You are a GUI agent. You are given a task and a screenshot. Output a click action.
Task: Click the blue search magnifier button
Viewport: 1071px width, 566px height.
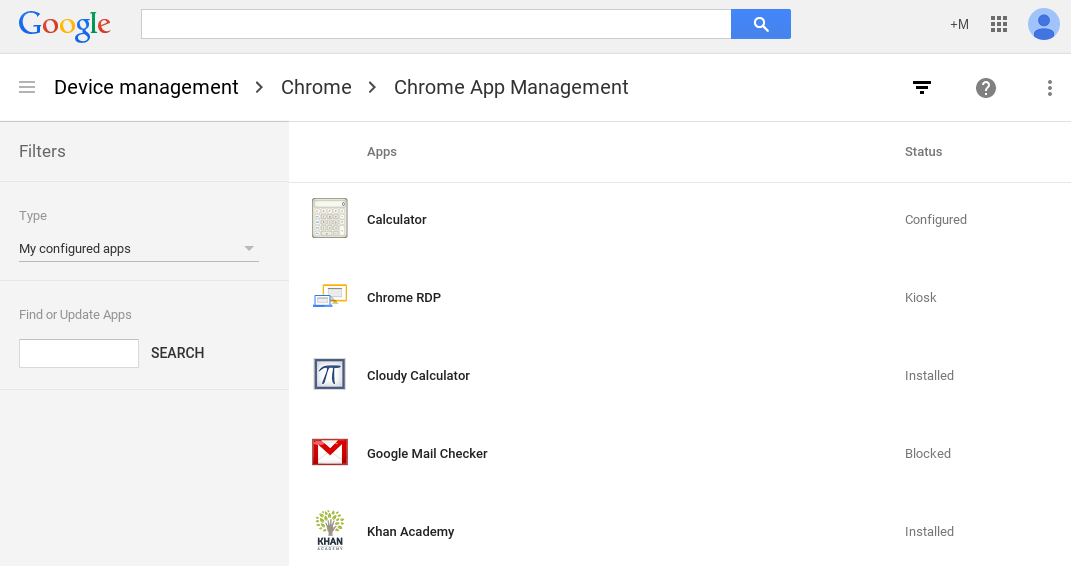point(761,24)
